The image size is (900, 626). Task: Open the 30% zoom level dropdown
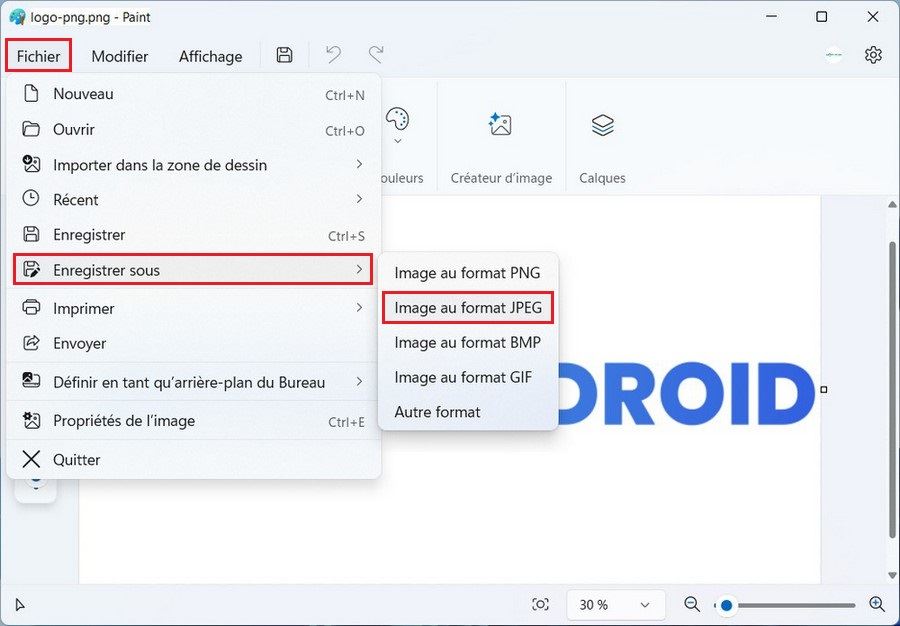(x=616, y=604)
